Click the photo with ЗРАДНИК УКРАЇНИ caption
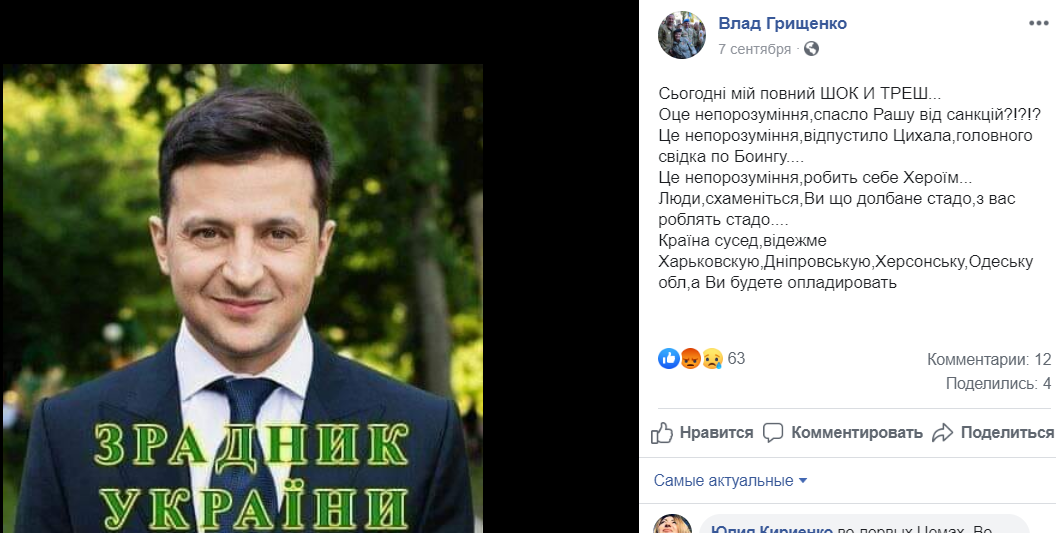The height and width of the screenshot is (533, 1056). (243, 299)
